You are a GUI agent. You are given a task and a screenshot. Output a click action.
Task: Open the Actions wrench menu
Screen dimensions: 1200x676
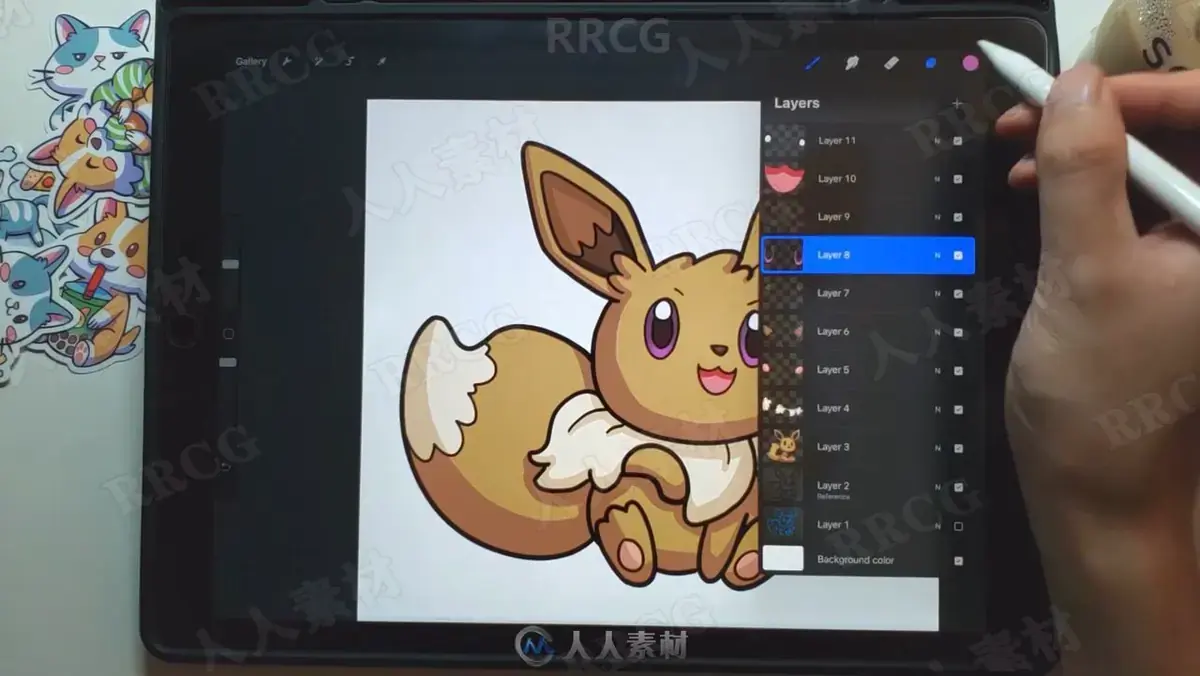click(x=287, y=62)
